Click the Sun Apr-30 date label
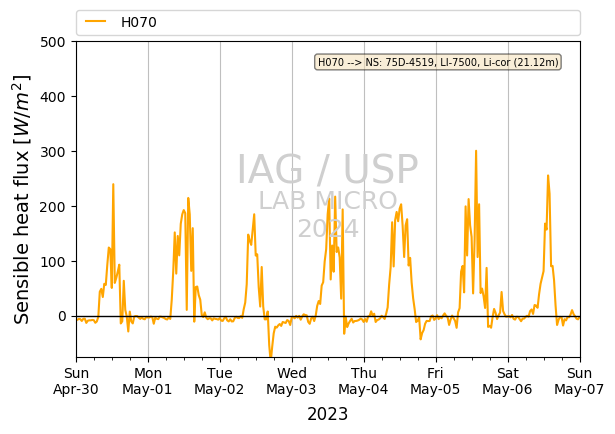The width and height of the screenshot is (615, 434). click(x=76, y=381)
